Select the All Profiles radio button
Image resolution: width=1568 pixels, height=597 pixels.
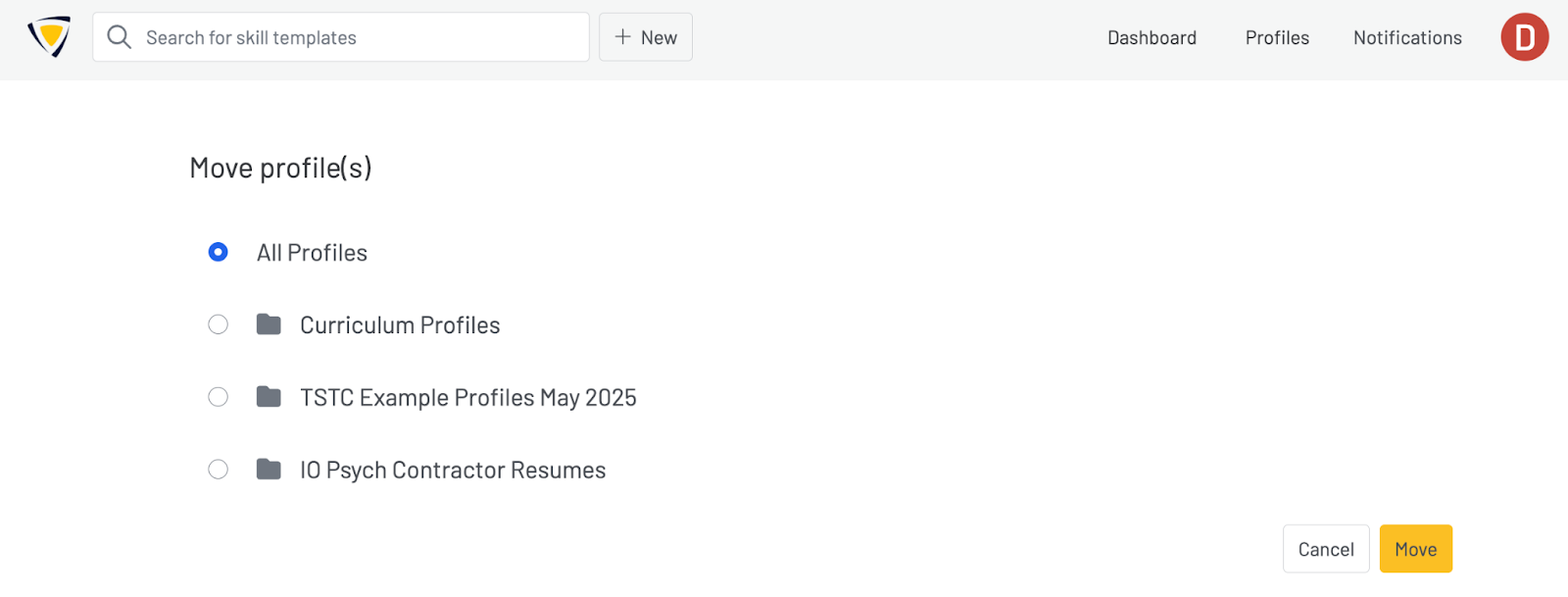(x=219, y=252)
